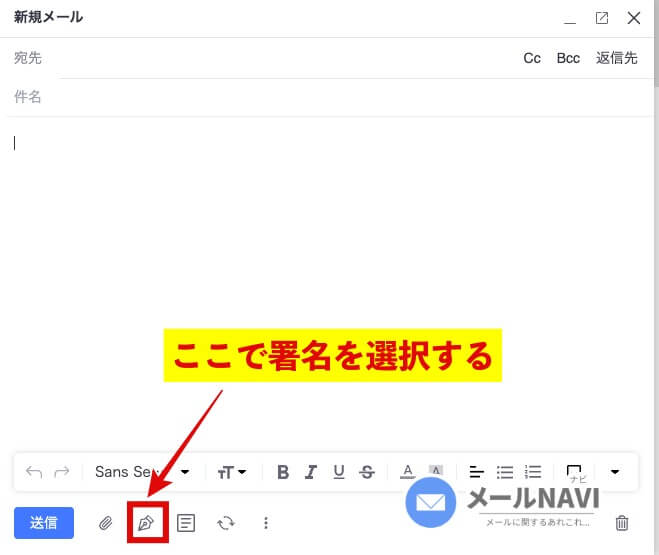The image size is (659, 555).
Task: Add a 返信先 reply-to address
Action: click(x=617, y=58)
